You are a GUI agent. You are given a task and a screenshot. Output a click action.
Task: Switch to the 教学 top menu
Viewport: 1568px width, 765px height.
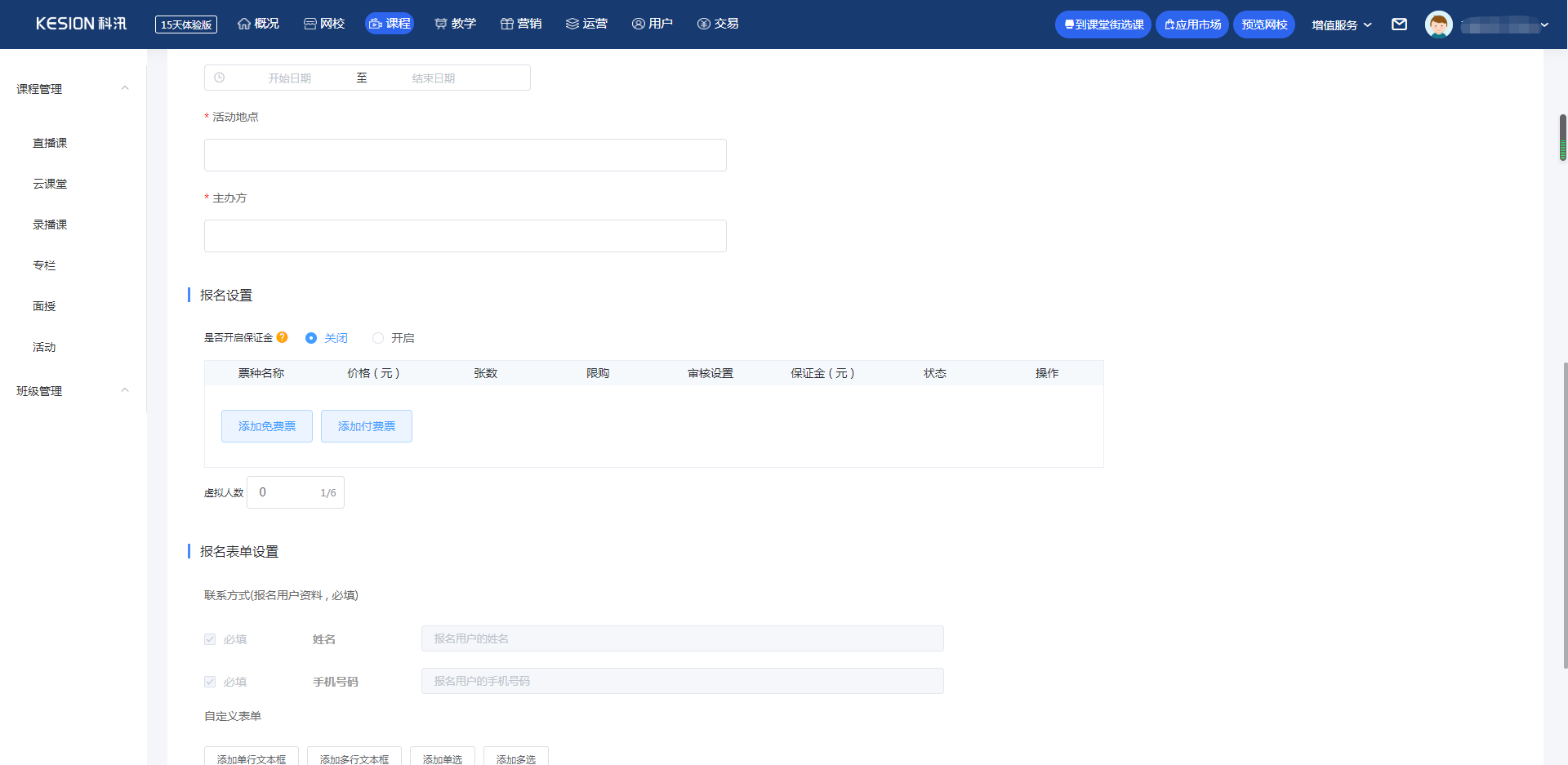455,24
